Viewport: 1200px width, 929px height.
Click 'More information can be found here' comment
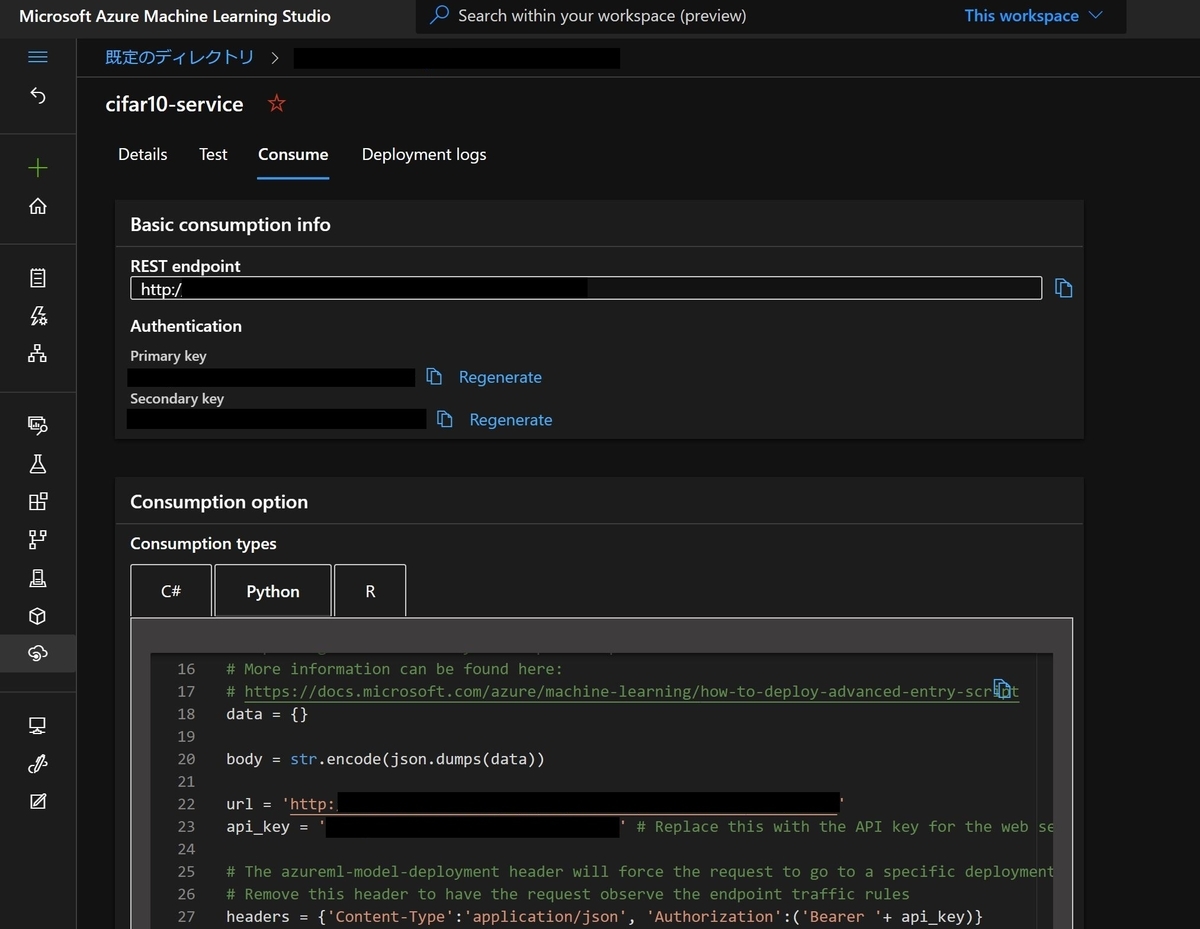394,669
